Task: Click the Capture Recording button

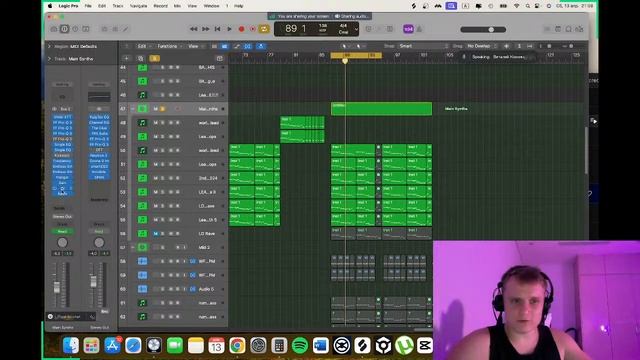Action: 253,29
